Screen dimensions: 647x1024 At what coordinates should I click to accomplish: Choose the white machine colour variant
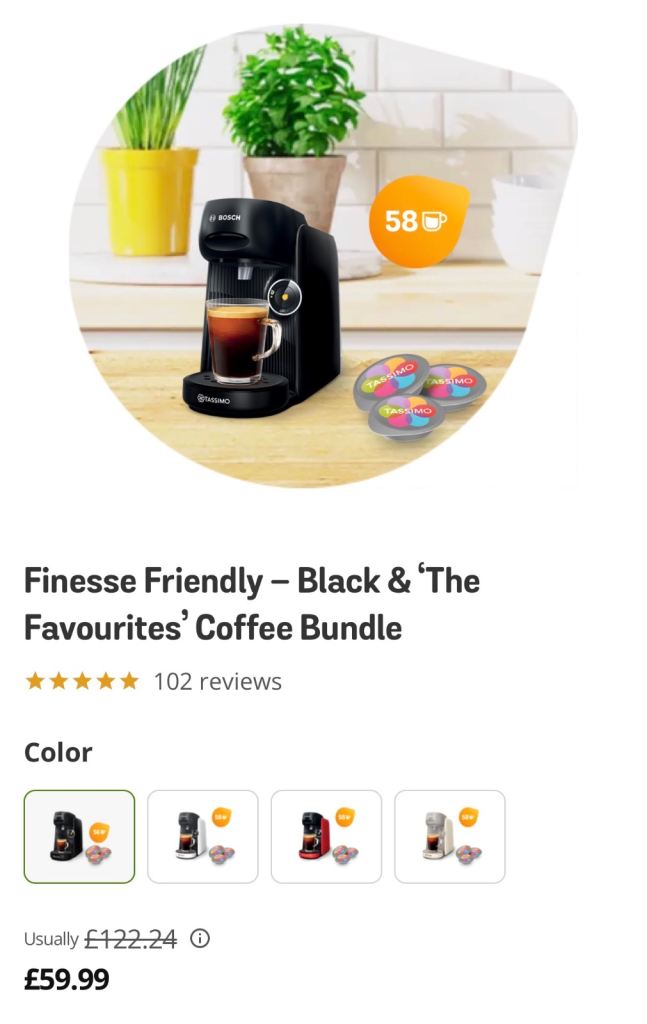point(202,837)
